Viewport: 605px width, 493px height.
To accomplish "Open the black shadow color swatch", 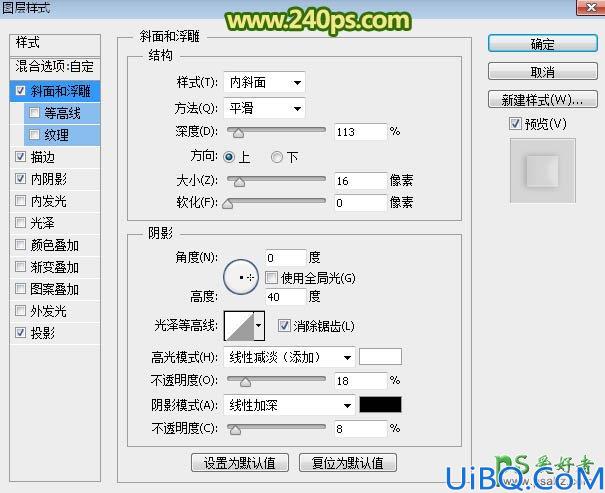I will click(380, 404).
